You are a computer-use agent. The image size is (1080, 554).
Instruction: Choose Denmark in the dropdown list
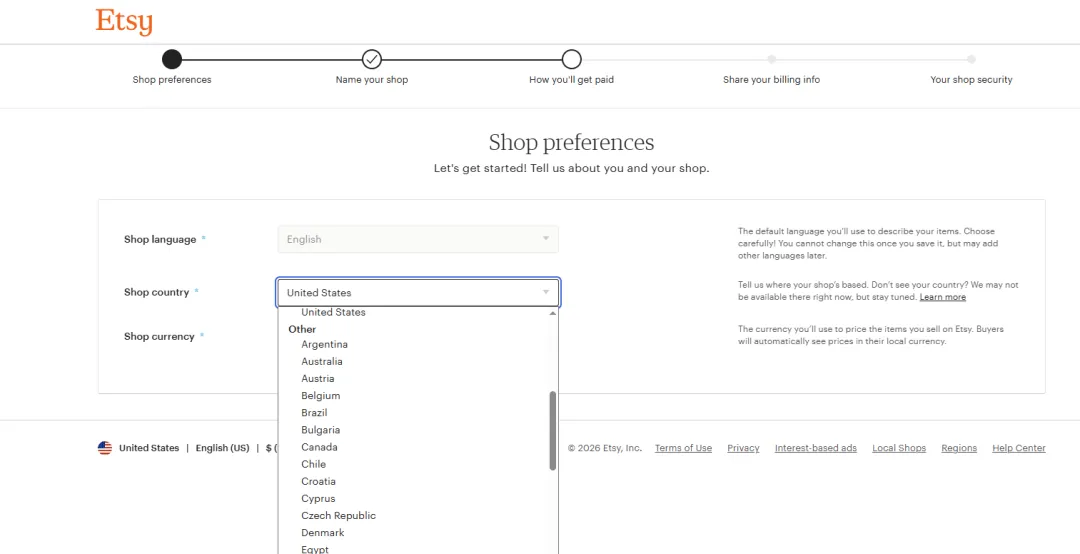[x=323, y=533]
